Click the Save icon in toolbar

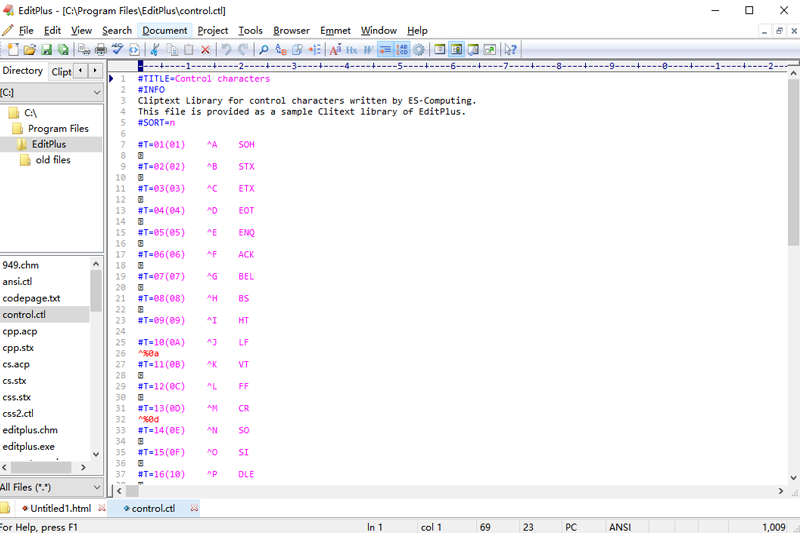[46, 49]
